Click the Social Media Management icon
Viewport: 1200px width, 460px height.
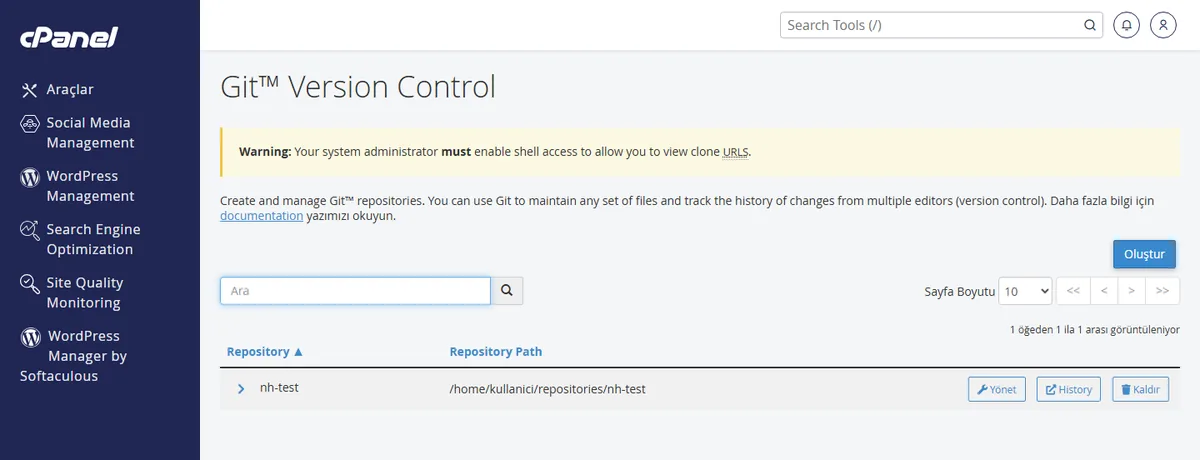[x=30, y=123]
